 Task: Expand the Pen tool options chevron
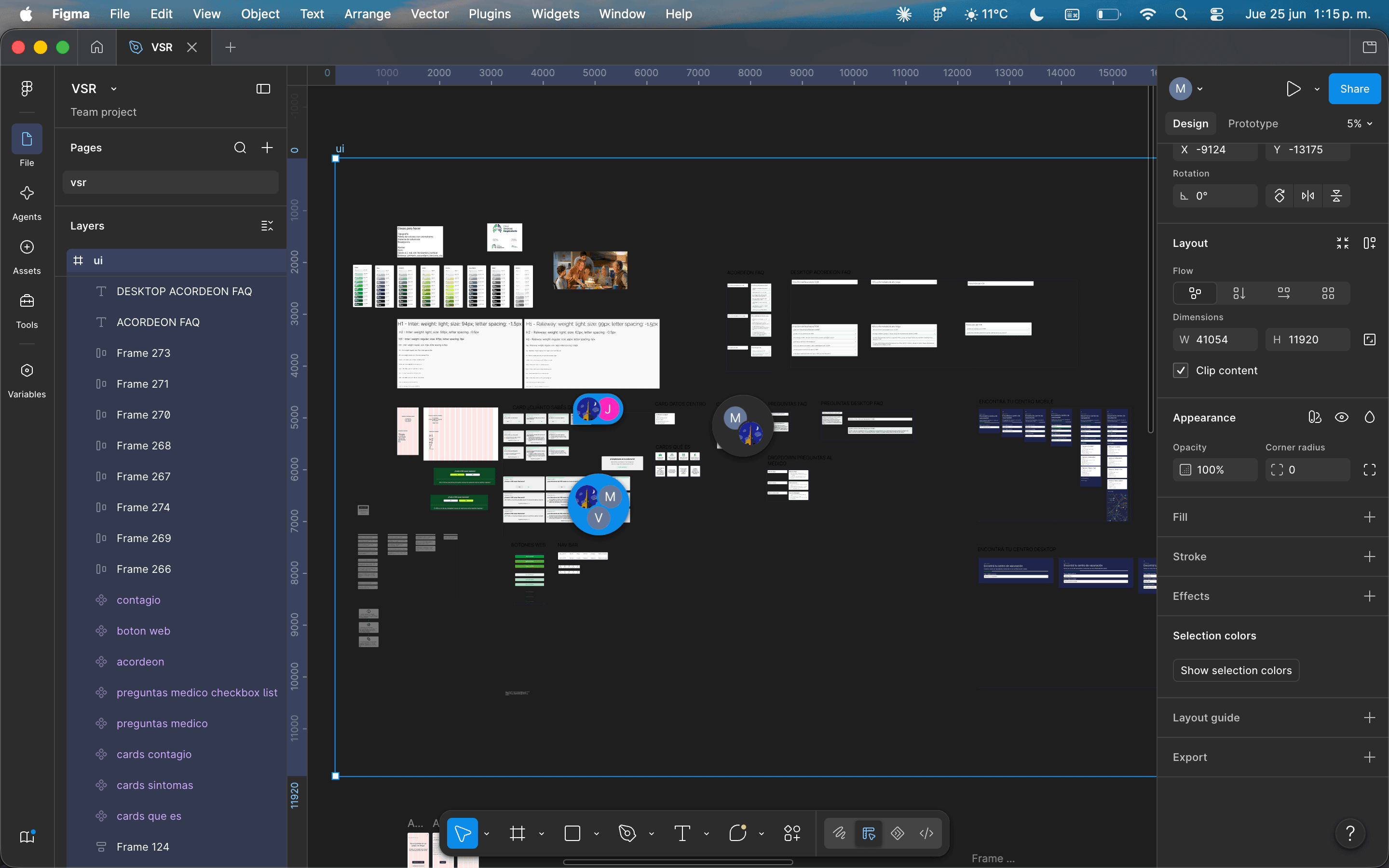coord(652,833)
